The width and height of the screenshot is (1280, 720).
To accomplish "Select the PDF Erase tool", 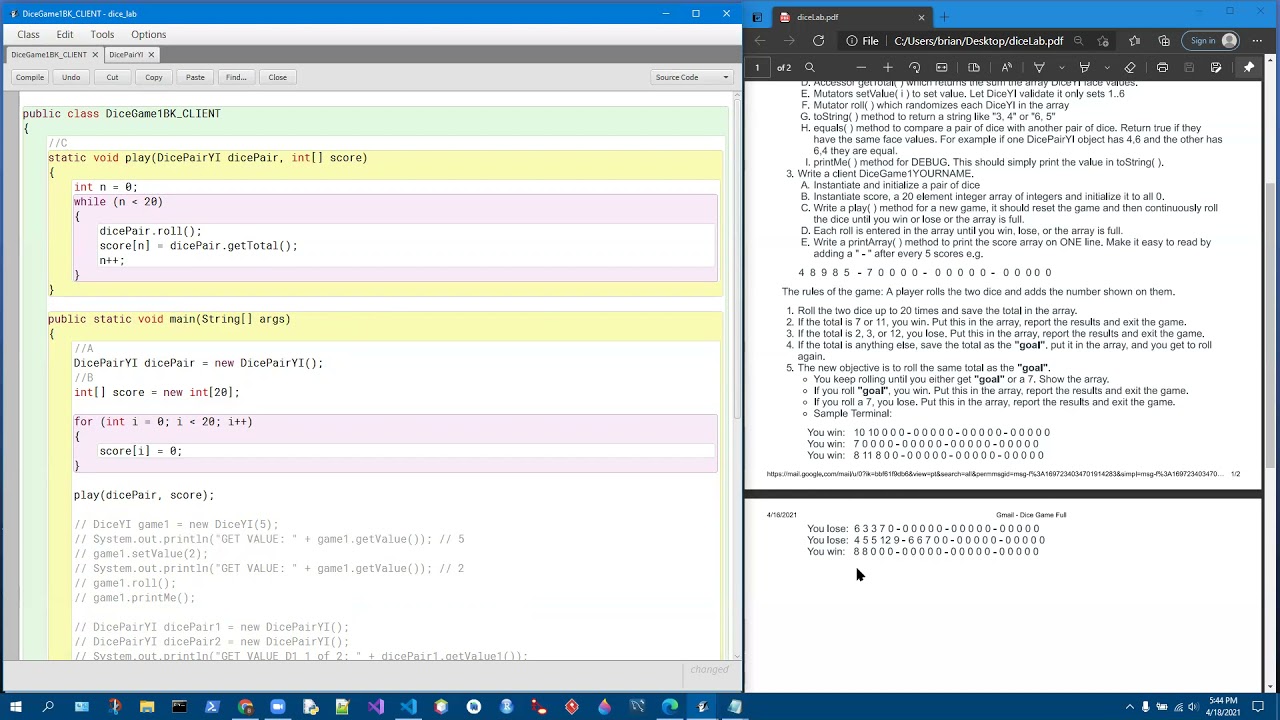I will point(1130,67).
